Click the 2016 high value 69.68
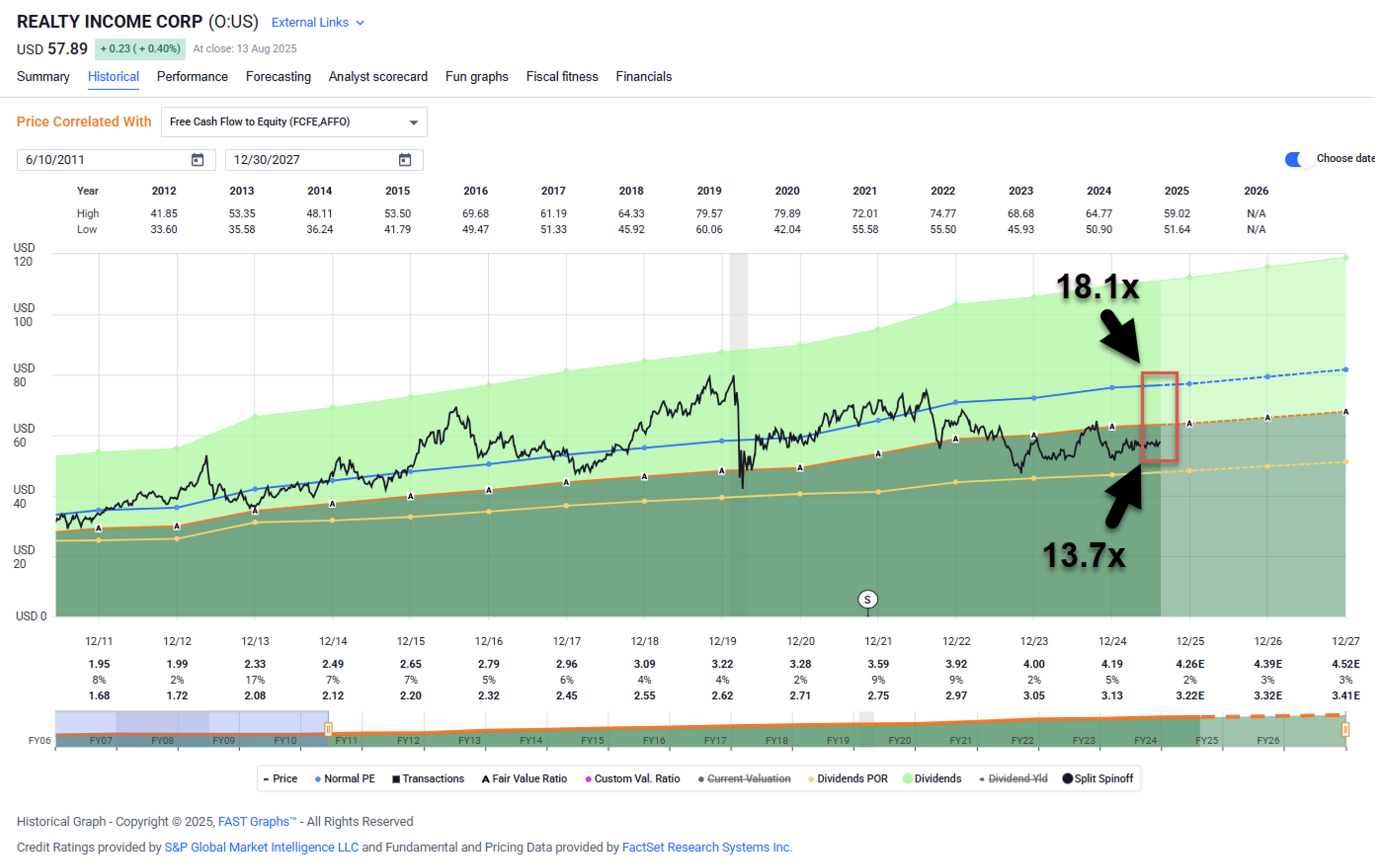This screenshot has width=1383, height=868. pos(476,213)
